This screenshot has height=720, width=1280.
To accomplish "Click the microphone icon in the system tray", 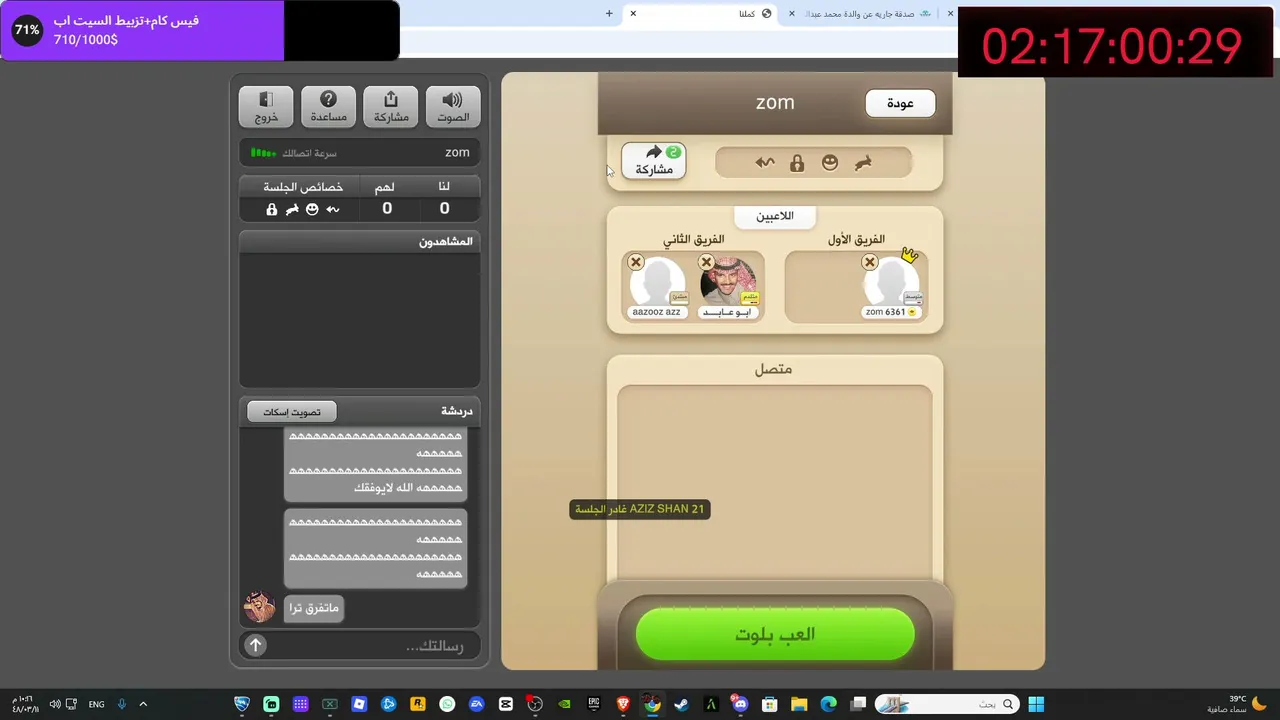I will pos(122,704).
